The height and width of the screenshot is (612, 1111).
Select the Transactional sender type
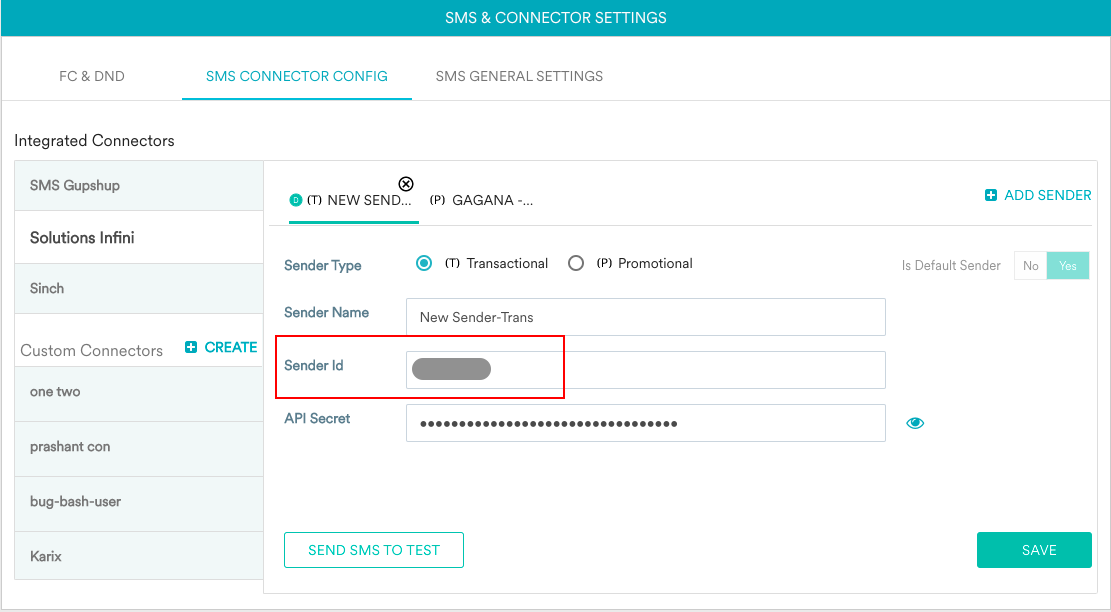coord(424,264)
